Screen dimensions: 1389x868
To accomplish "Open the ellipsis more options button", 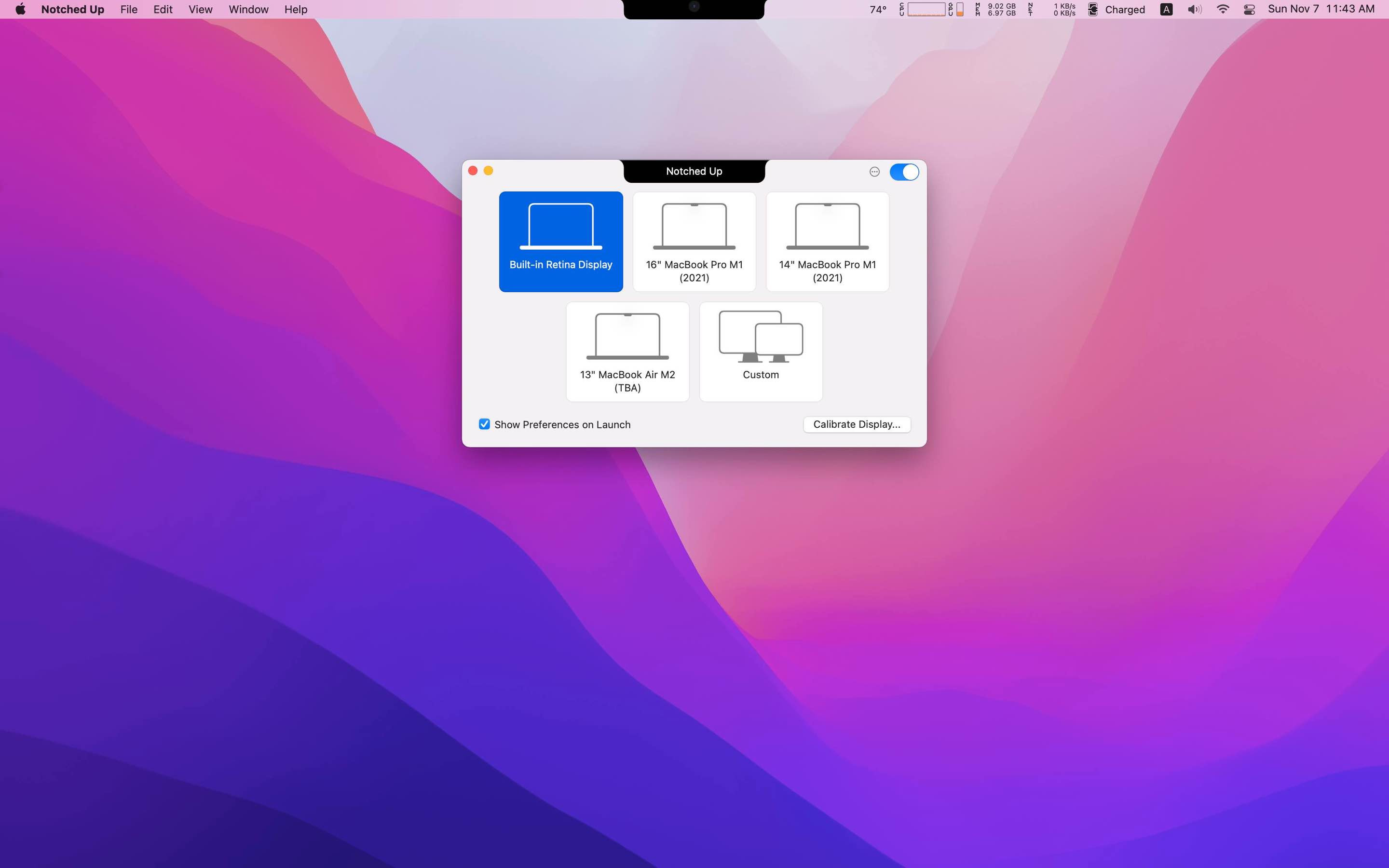I will point(874,172).
